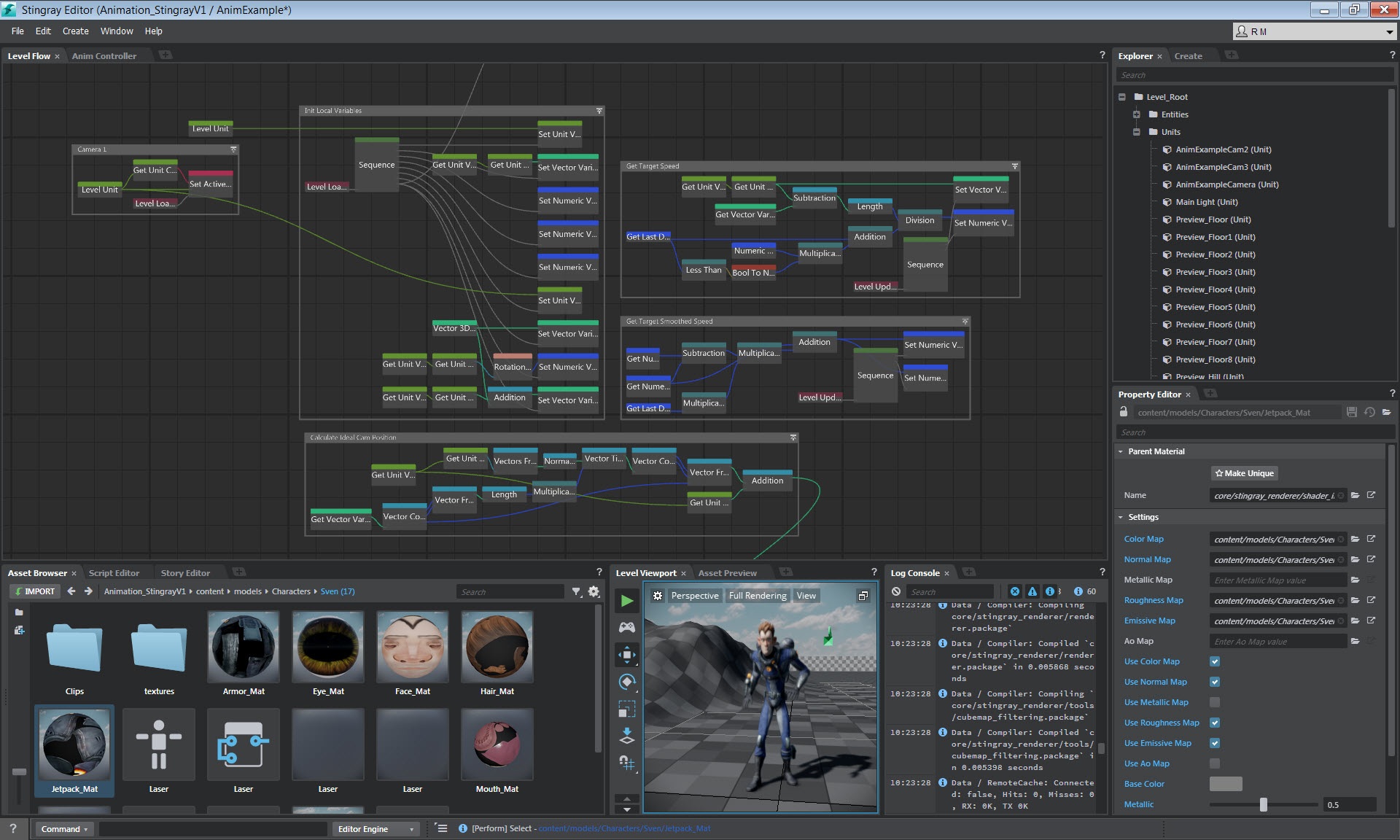This screenshot has width=1400, height=840.
Task: Click the Base Color swatch
Action: click(x=1225, y=784)
